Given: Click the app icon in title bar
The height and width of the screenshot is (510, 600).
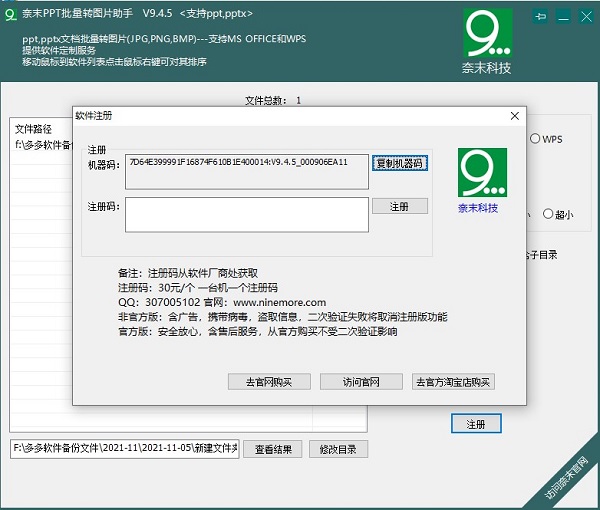Looking at the screenshot, I should (x=10, y=15).
